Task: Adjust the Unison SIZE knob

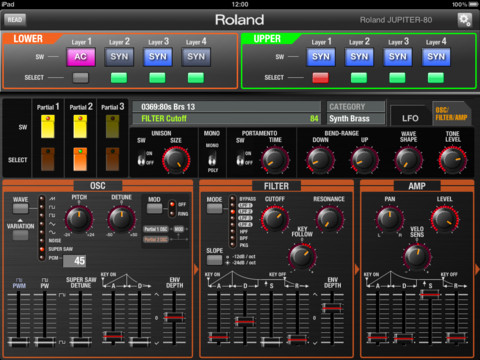Action: (x=176, y=160)
